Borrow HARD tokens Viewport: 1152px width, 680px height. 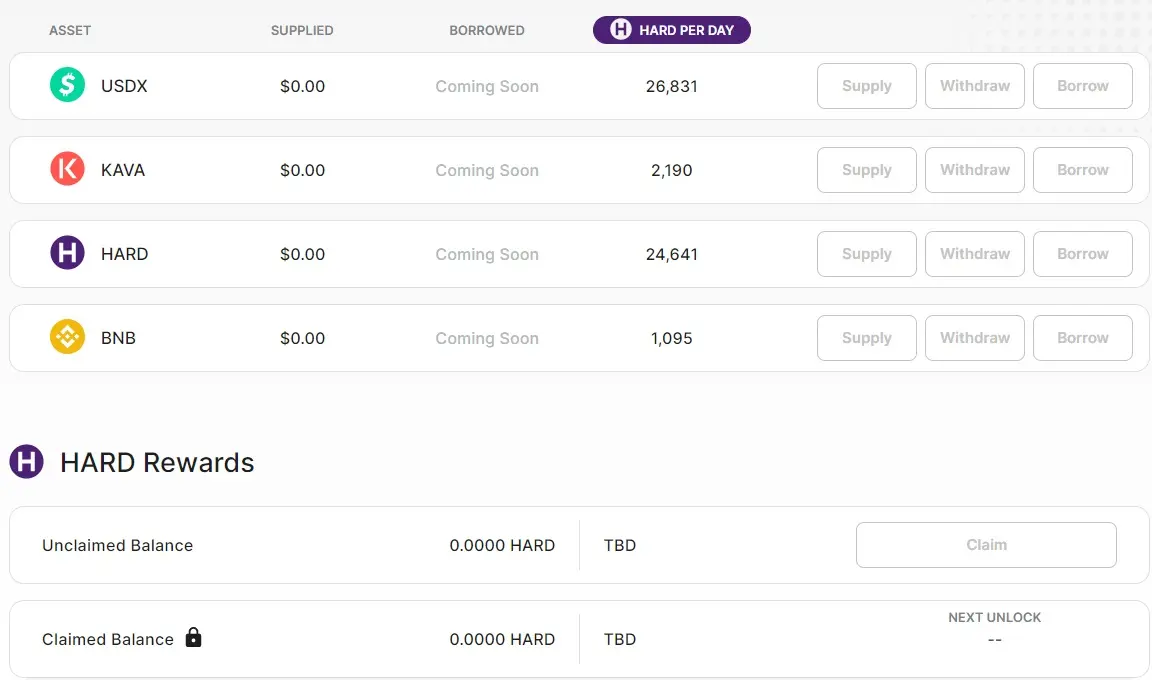click(1083, 254)
